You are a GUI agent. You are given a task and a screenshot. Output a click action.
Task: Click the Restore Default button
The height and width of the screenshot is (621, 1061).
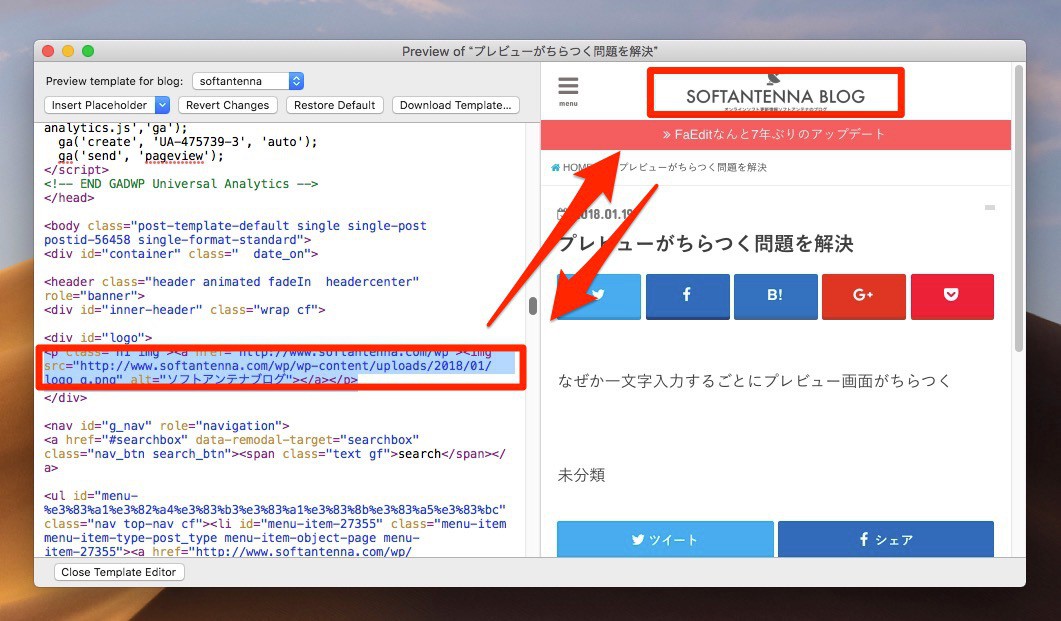tap(335, 105)
